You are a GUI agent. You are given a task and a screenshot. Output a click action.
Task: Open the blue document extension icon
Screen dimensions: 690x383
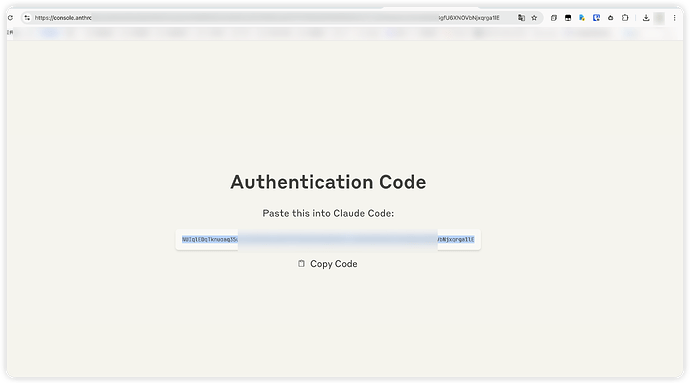point(582,18)
